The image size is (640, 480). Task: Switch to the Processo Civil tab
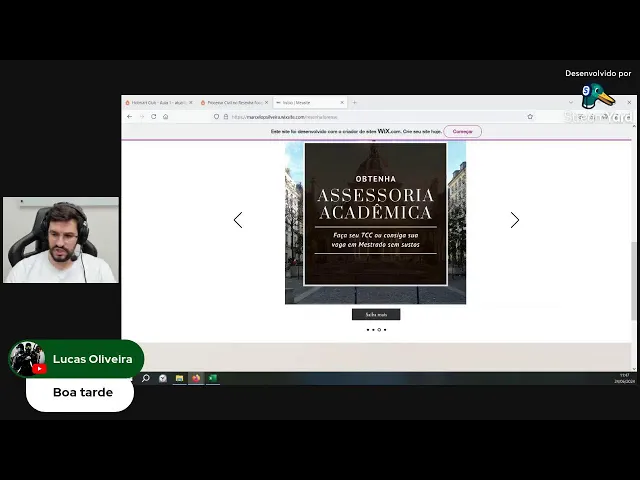point(235,102)
